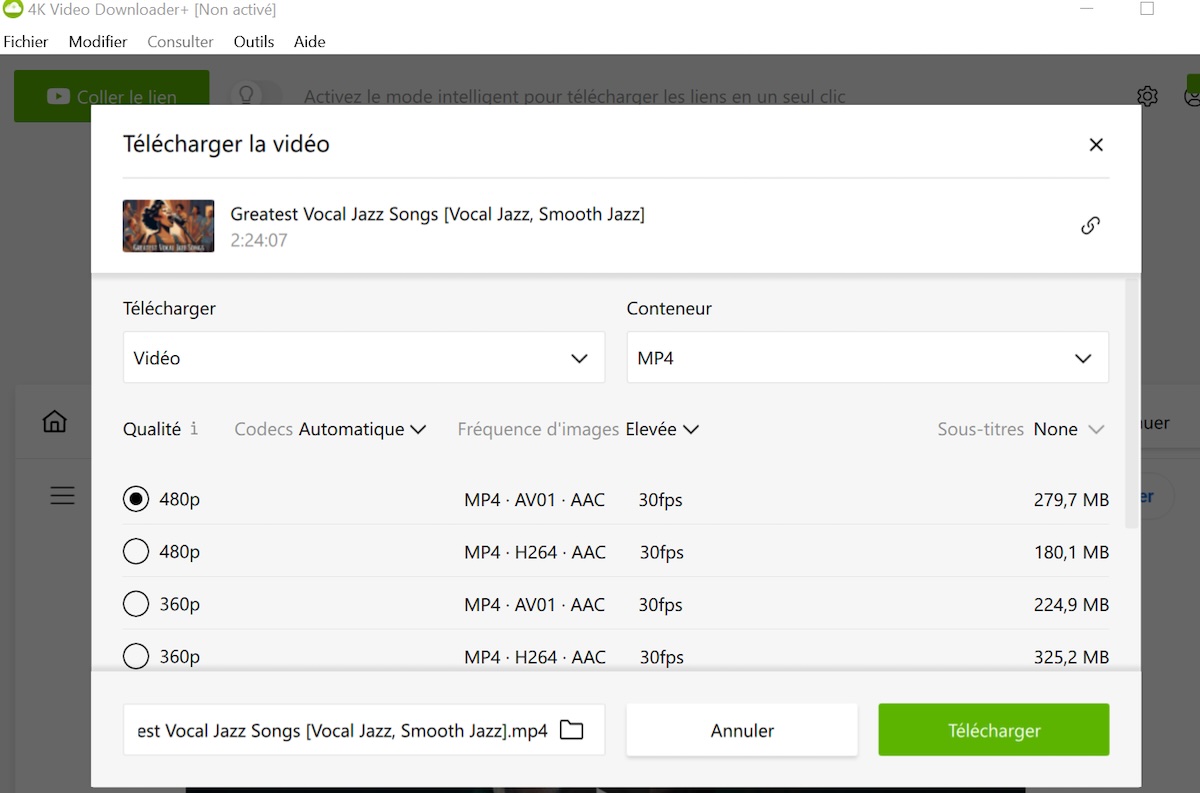Open the Outils menu
Viewport: 1200px width, 793px height.
pyautogui.click(x=254, y=42)
